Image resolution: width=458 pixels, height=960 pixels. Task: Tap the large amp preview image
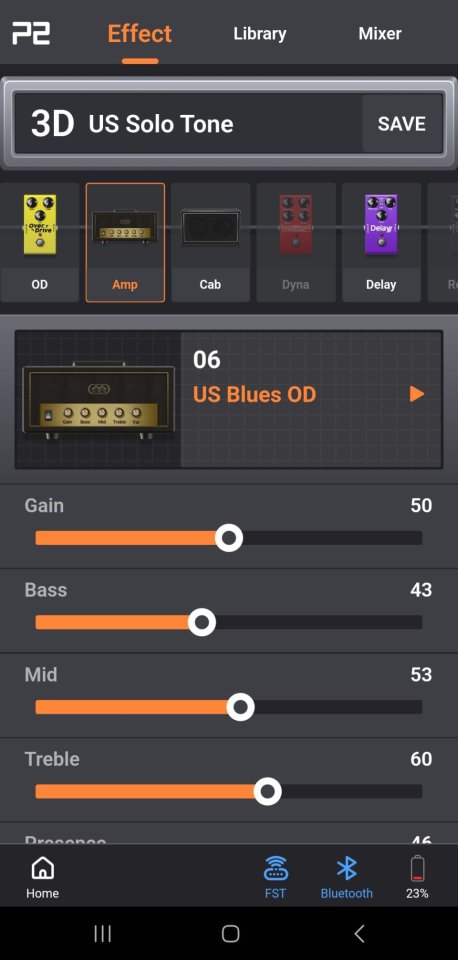pyautogui.click(x=99, y=400)
